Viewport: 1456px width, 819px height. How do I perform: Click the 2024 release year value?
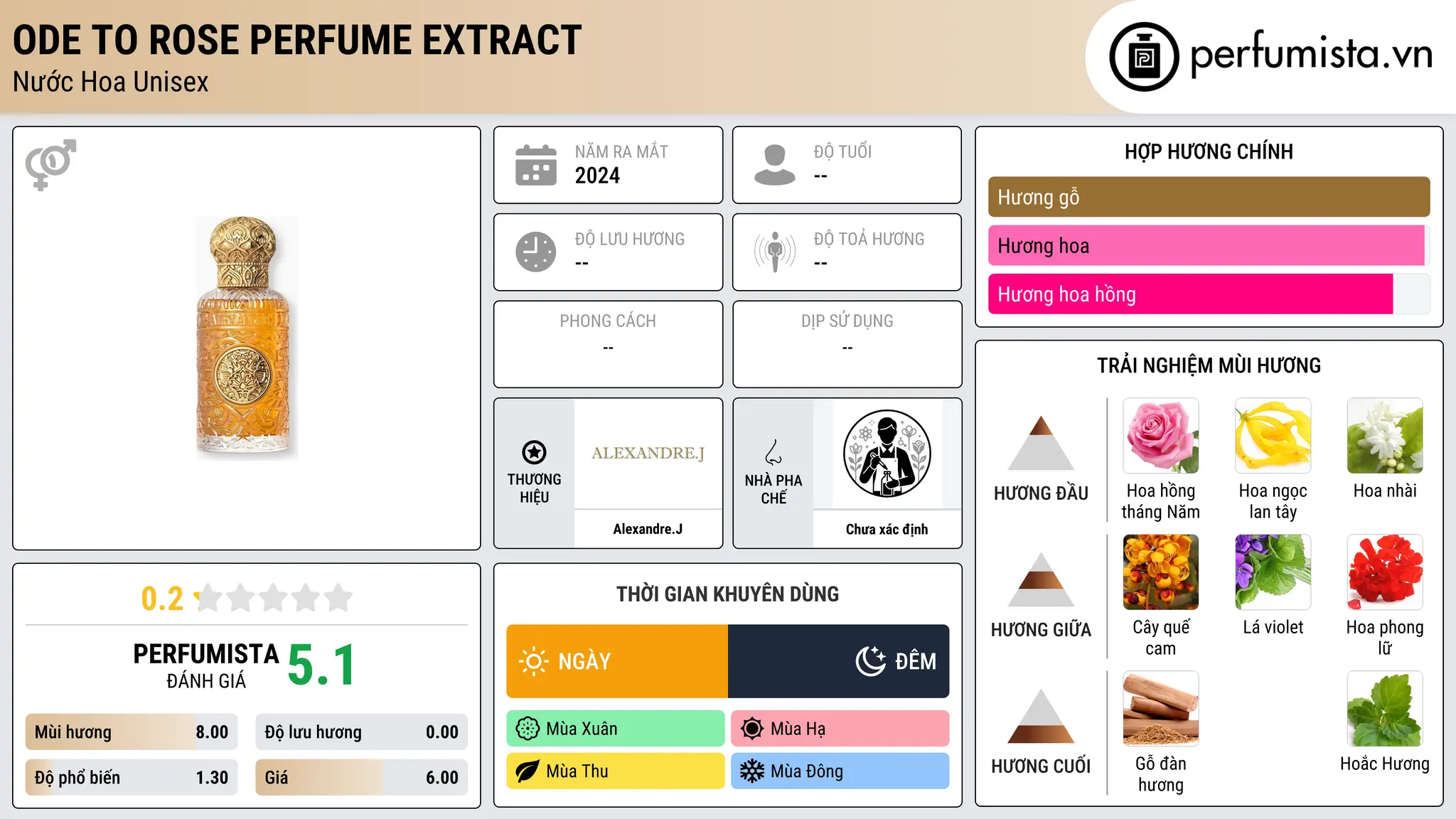pyautogui.click(x=597, y=176)
